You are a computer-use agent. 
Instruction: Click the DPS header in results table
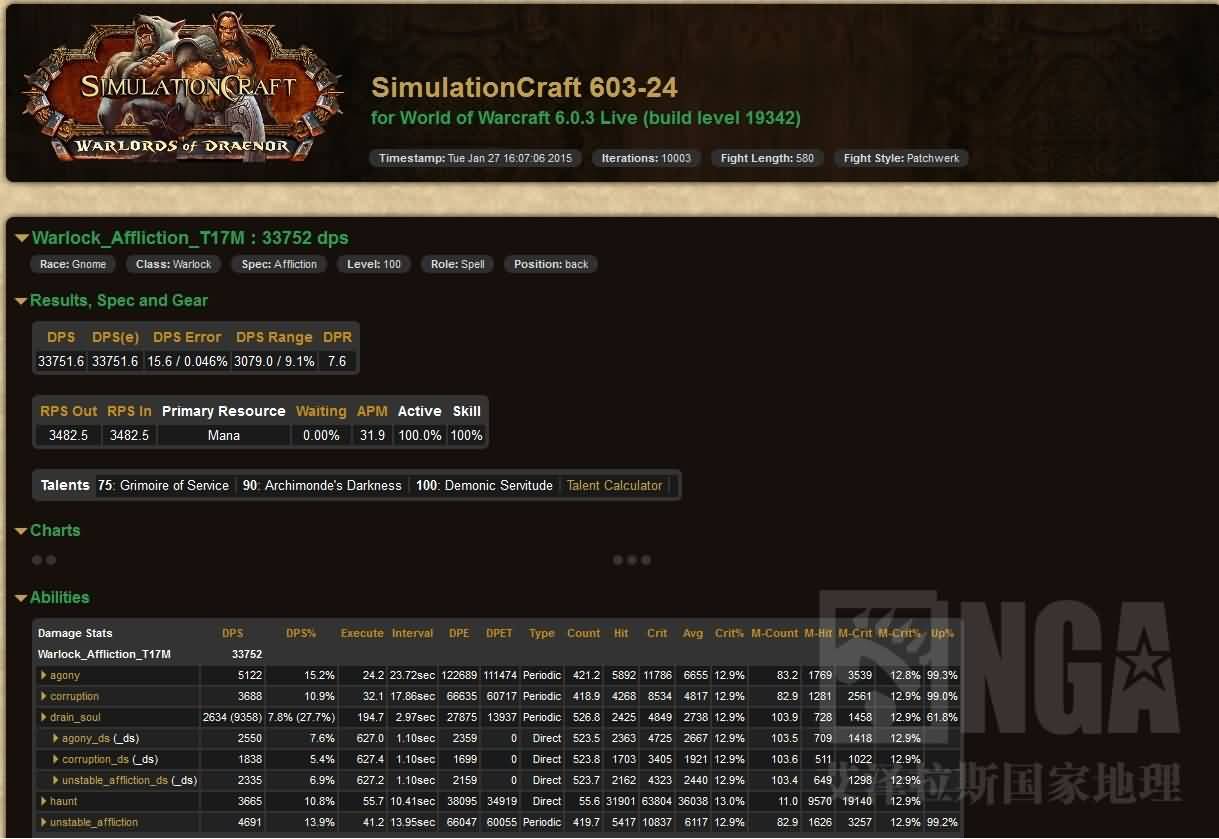(61, 338)
